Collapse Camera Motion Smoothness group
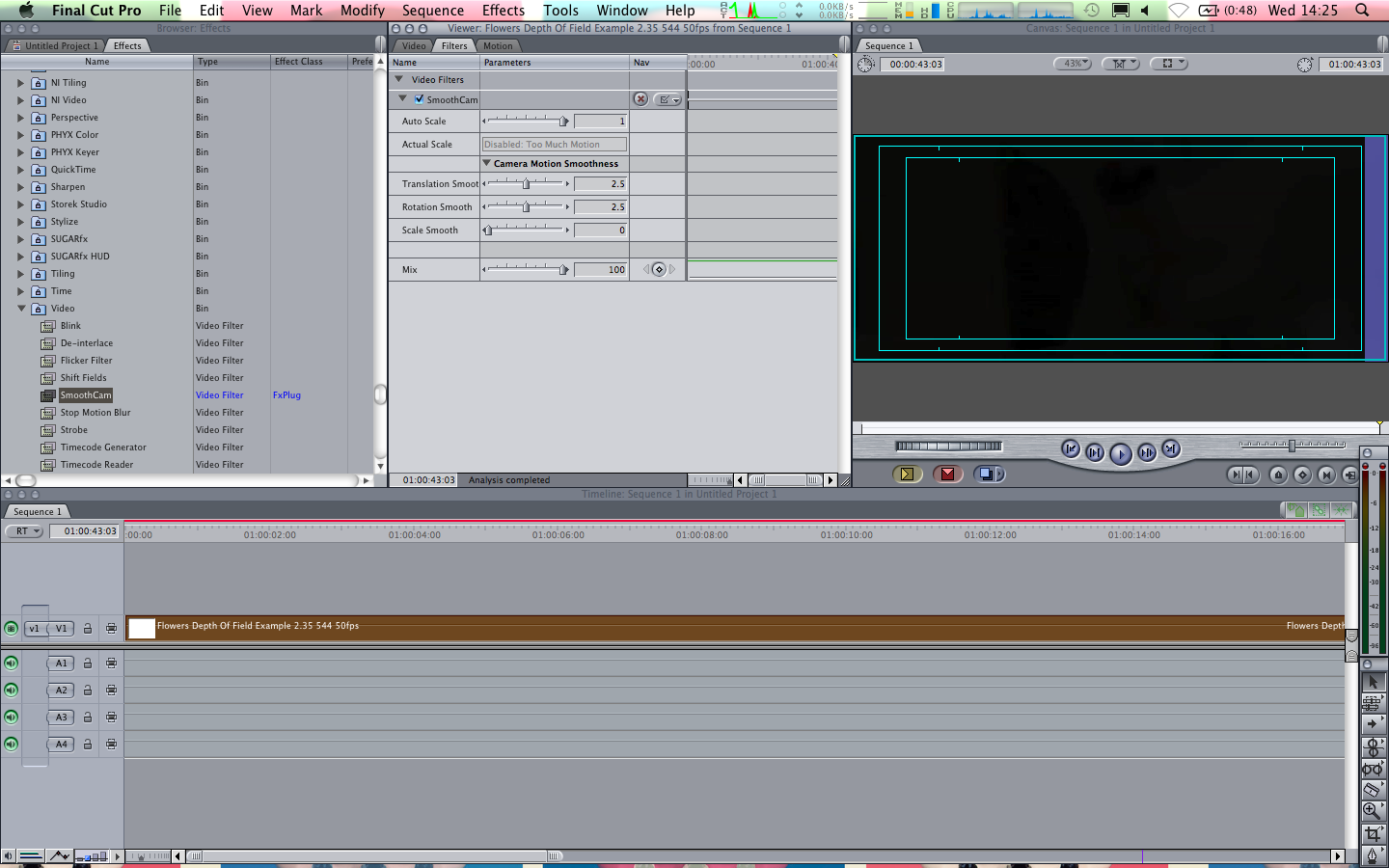Viewport: 1389px width, 868px height. (487, 163)
